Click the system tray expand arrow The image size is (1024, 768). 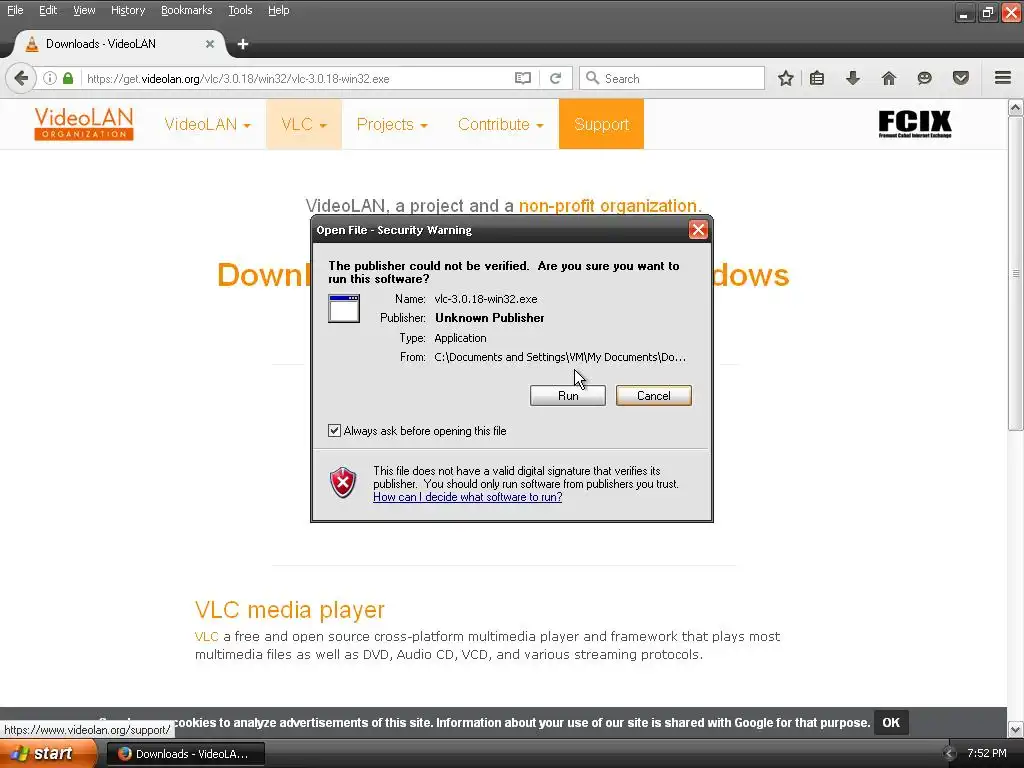950,754
